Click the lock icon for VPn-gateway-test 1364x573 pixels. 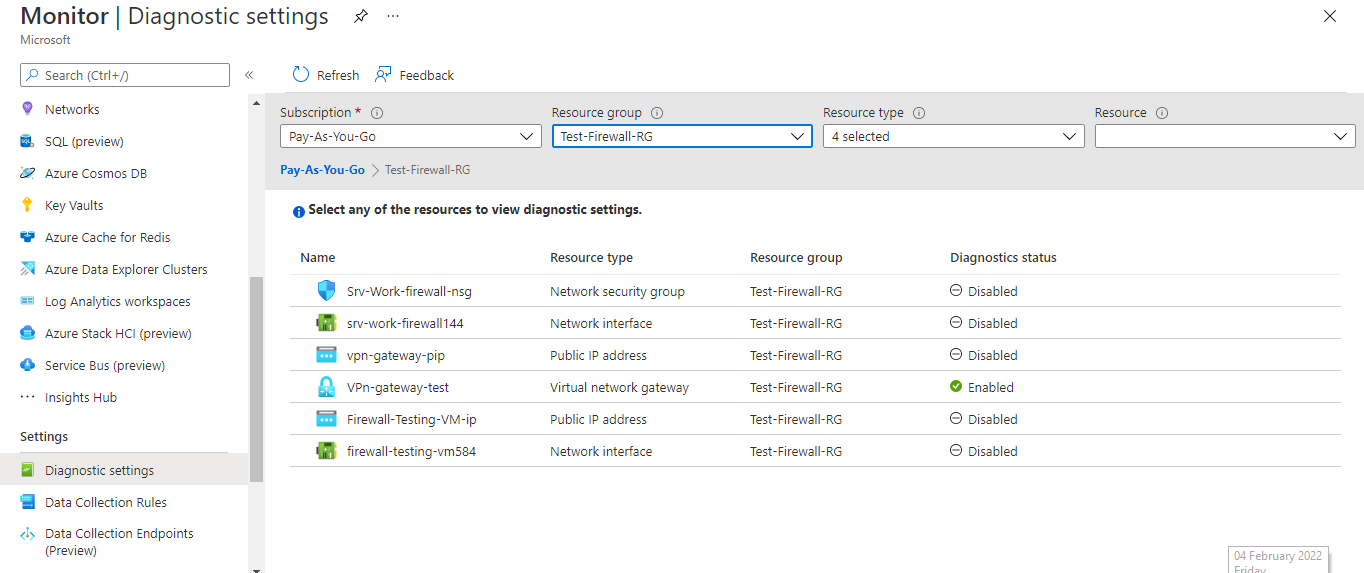(326, 387)
